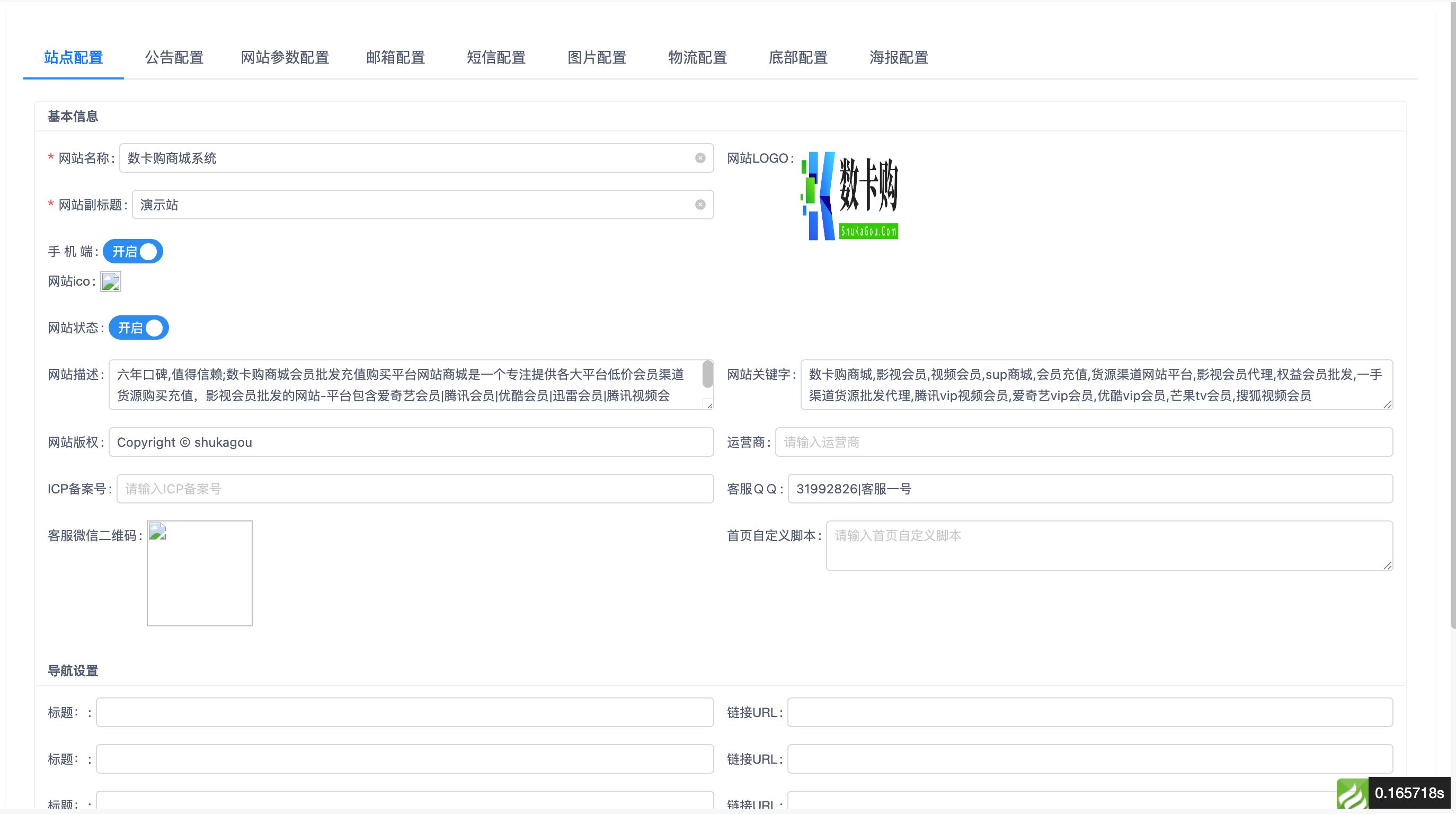Open the 海报配置 tab

pyautogui.click(x=899, y=58)
